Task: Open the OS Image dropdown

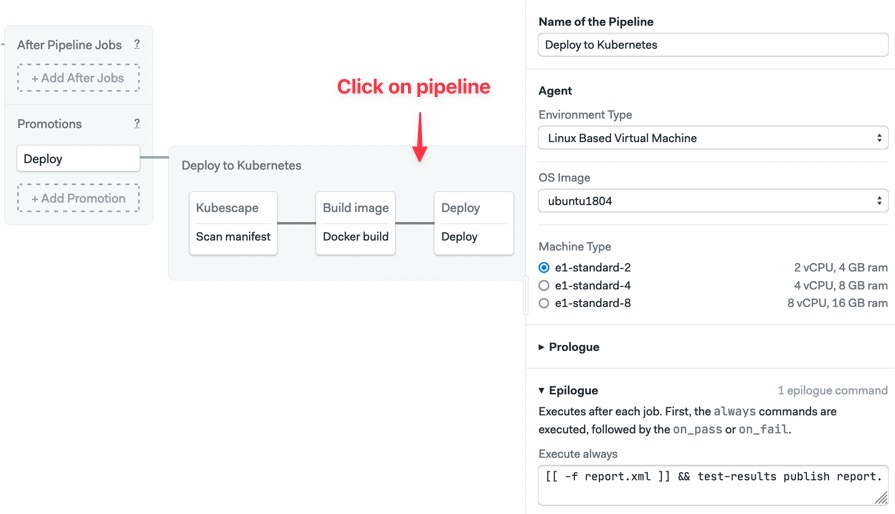Action: tap(712, 201)
